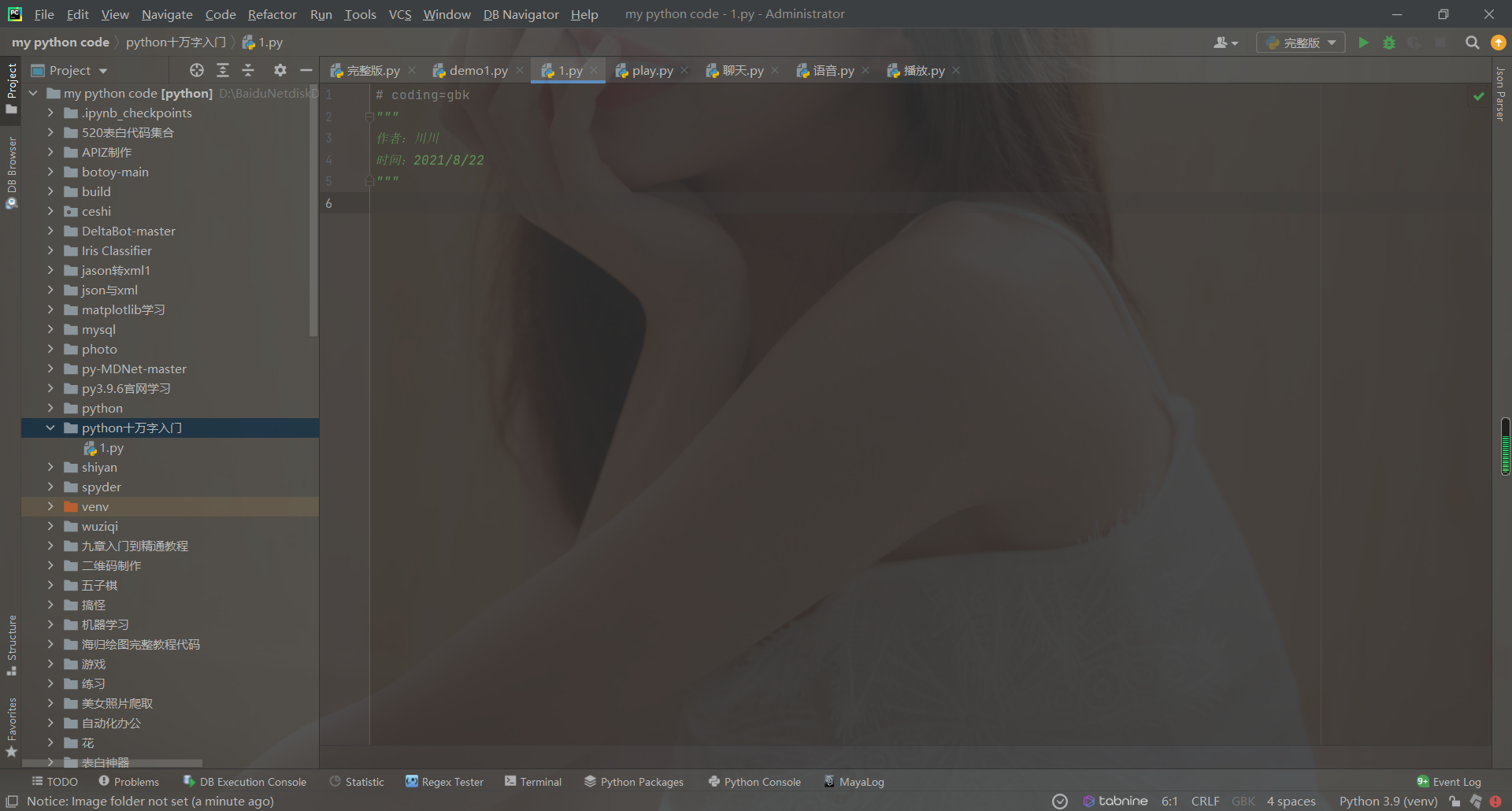
Task: Expand the DeltaBot-master folder
Action: point(50,231)
